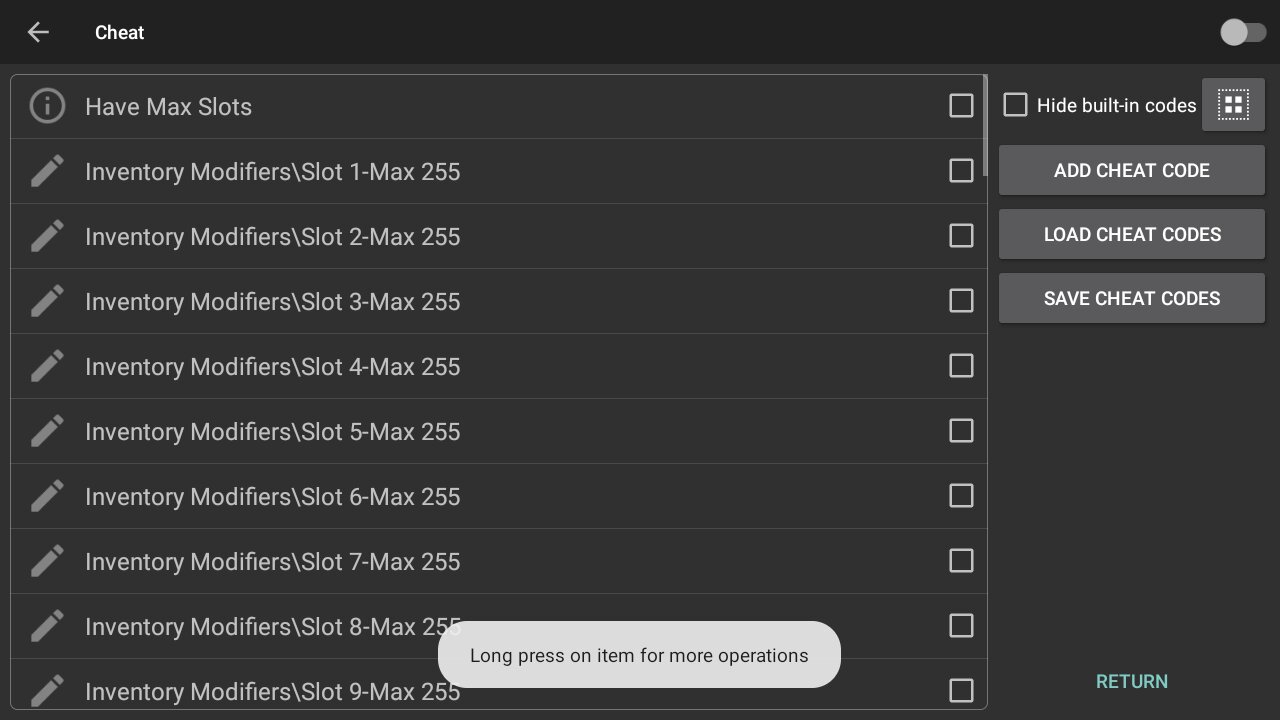Enable the Have Max Slots checkbox
The image size is (1280, 720).
point(961,105)
